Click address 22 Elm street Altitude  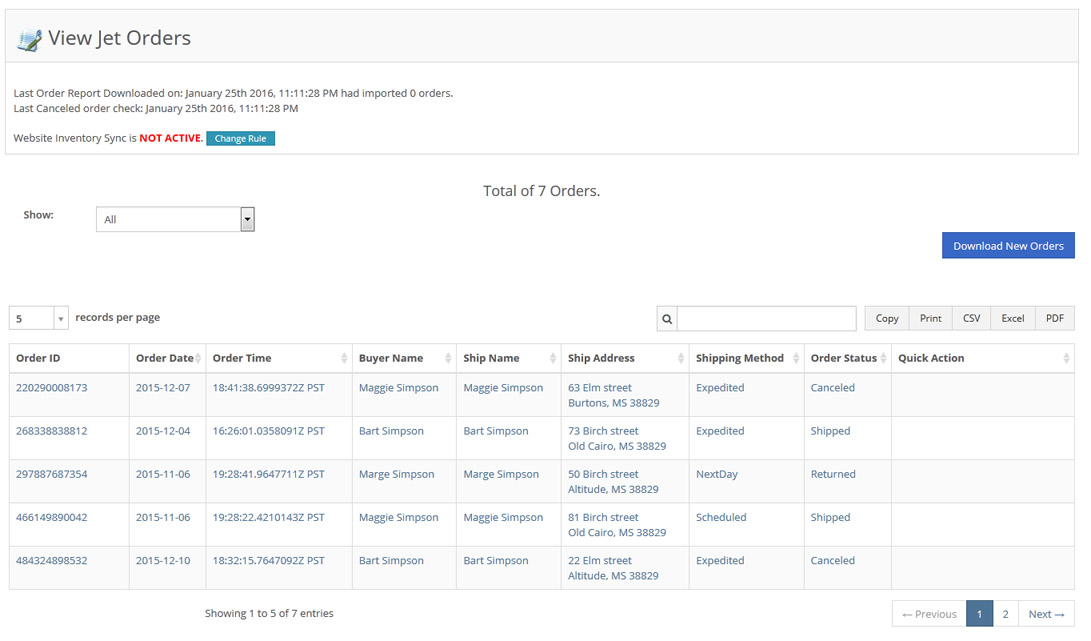[613, 568]
